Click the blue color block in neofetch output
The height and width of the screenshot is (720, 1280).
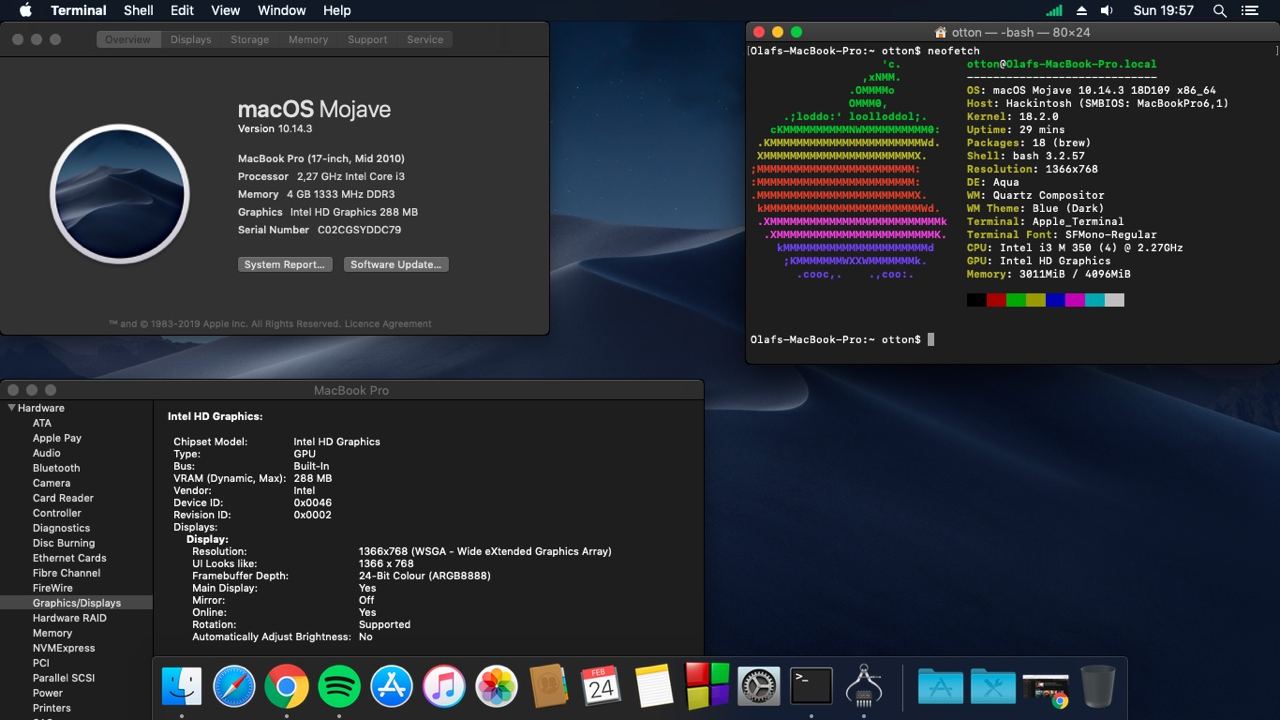tap(1055, 300)
